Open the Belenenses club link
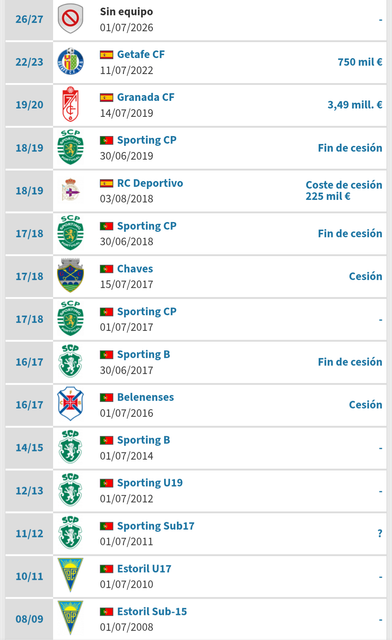Screen dimensions: 392x640 pyautogui.click(x=145, y=397)
